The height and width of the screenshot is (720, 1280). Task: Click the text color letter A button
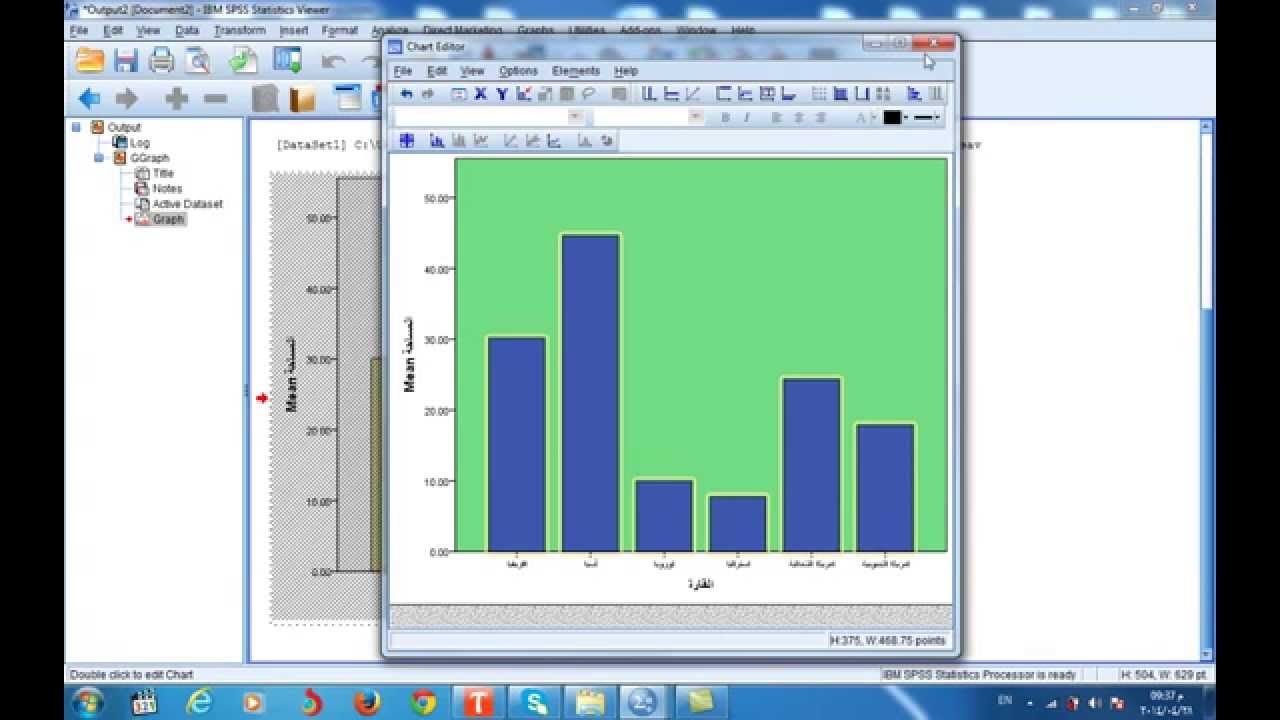[863, 117]
